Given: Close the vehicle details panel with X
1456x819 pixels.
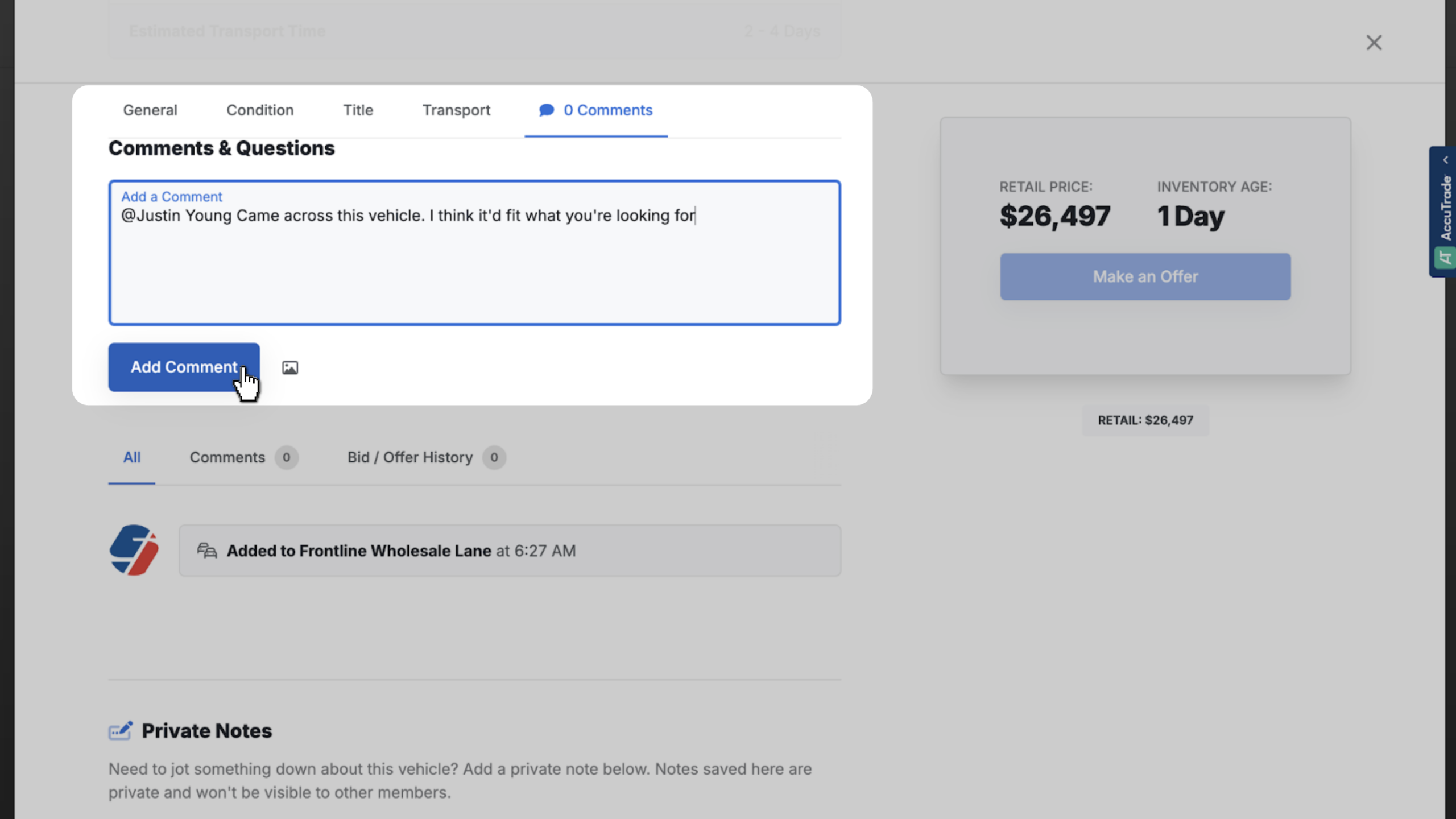Looking at the screenshot, I should pos(1374,43).
